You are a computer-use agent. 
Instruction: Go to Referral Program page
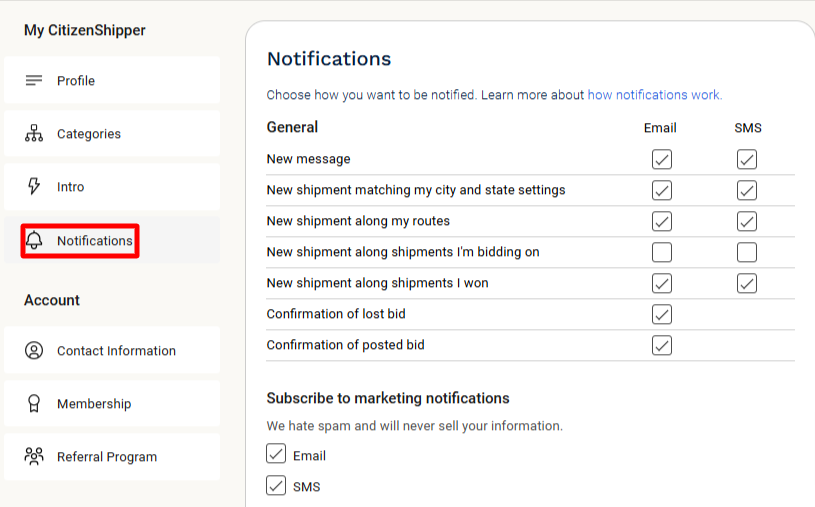(x=112, y=457)
